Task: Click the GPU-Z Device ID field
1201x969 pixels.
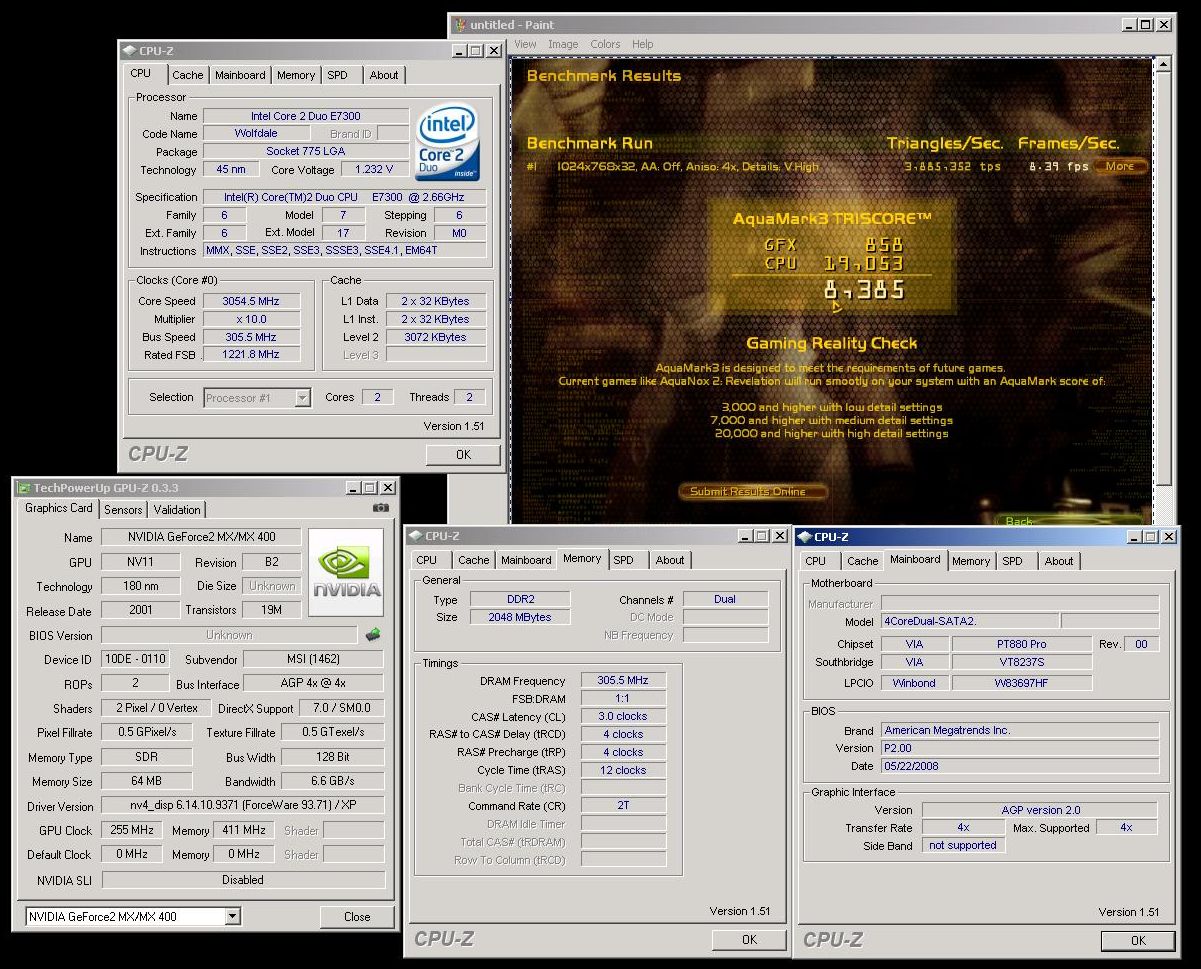Action: (x=133, y=659)
